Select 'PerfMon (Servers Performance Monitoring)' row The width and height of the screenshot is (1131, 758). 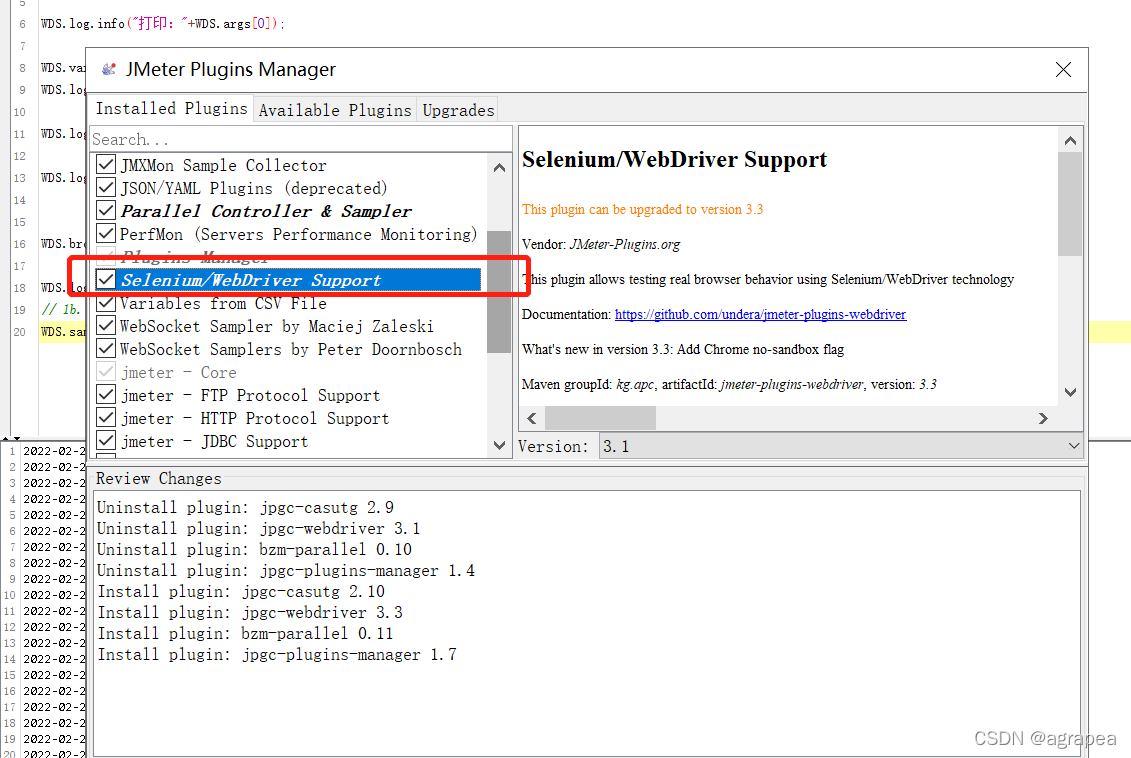tap(299, 234)
